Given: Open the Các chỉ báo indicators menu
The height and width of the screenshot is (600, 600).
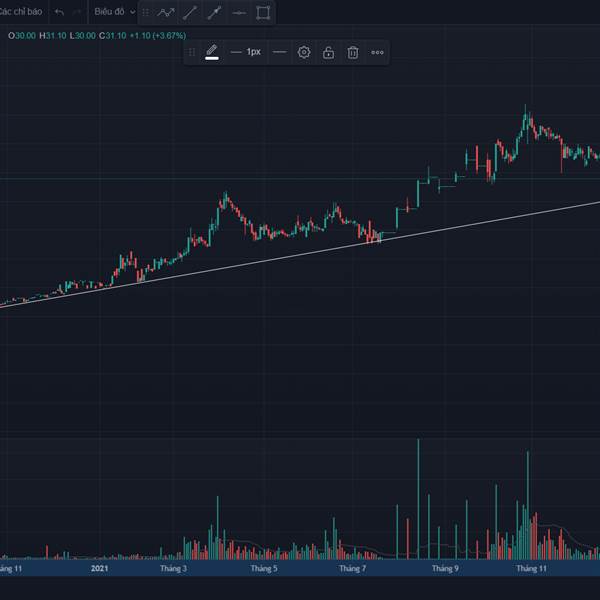Looking at the screenshot, I should pyautogui.click(x=21, y=12).
